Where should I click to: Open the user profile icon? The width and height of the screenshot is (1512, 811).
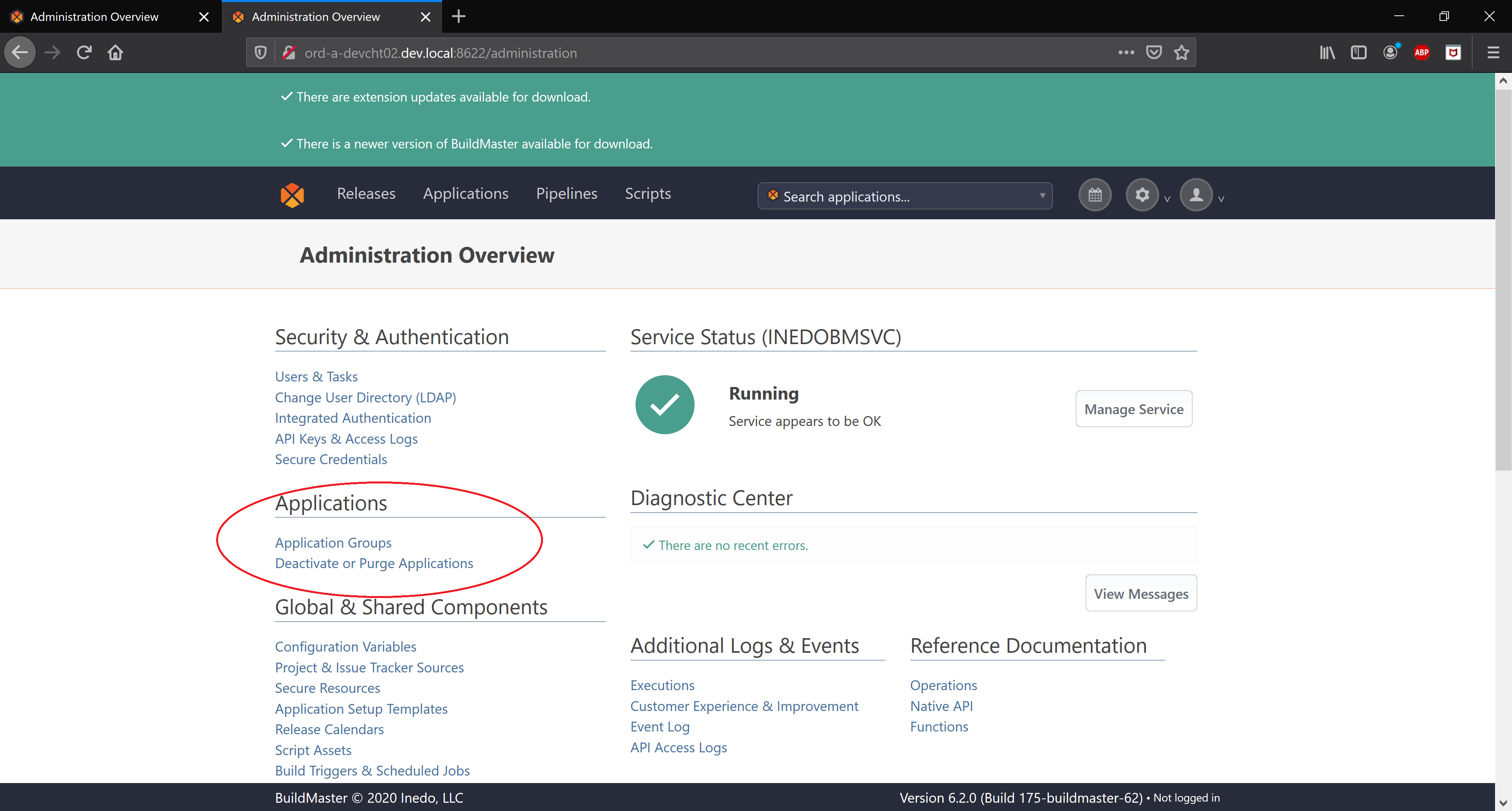[1196, 195]
